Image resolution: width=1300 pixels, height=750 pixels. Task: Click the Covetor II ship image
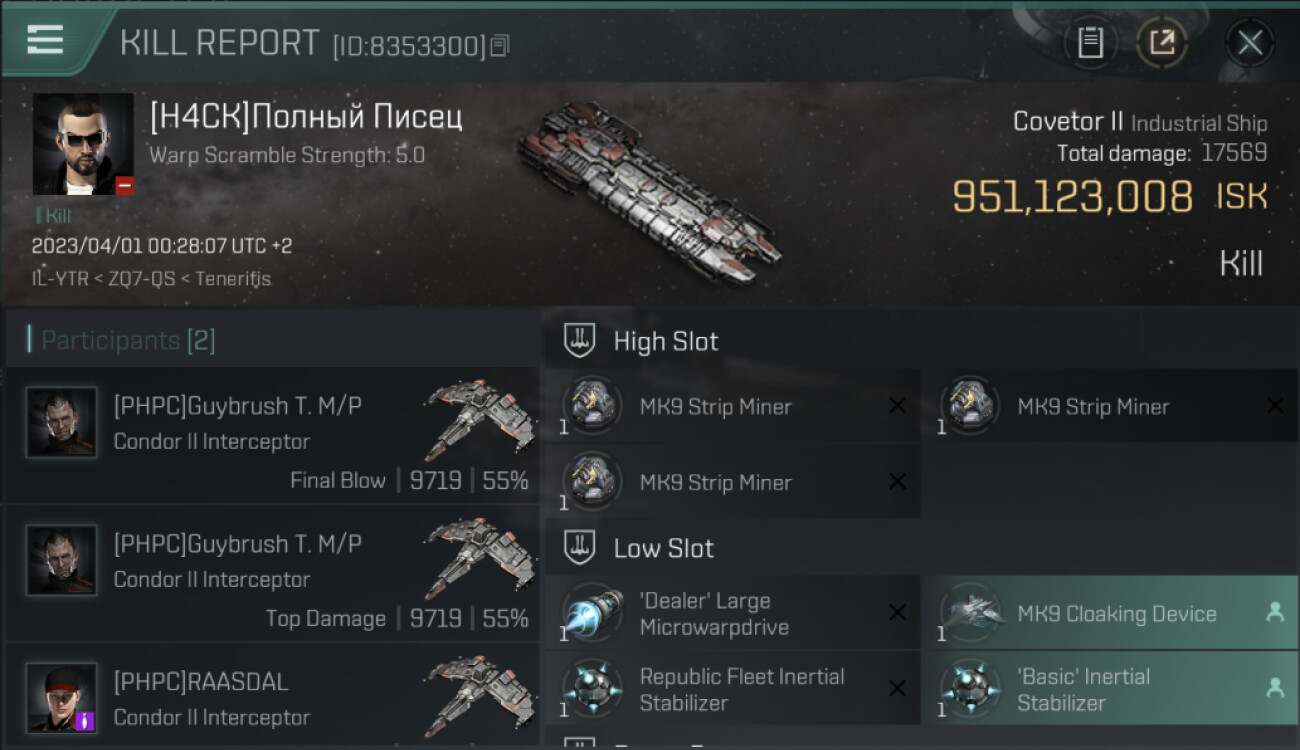coord(650,190)
